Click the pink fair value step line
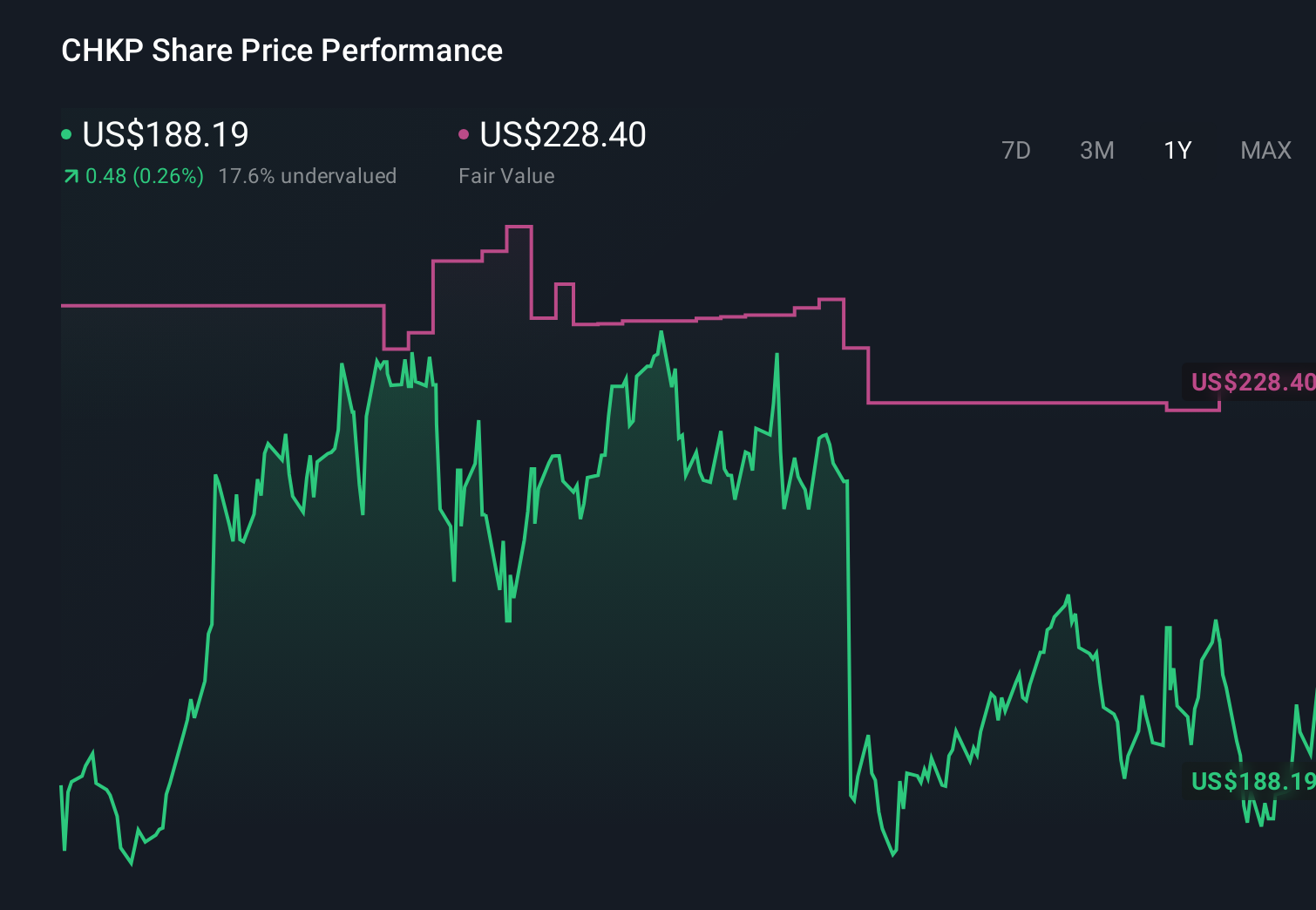 pos(218,306)
